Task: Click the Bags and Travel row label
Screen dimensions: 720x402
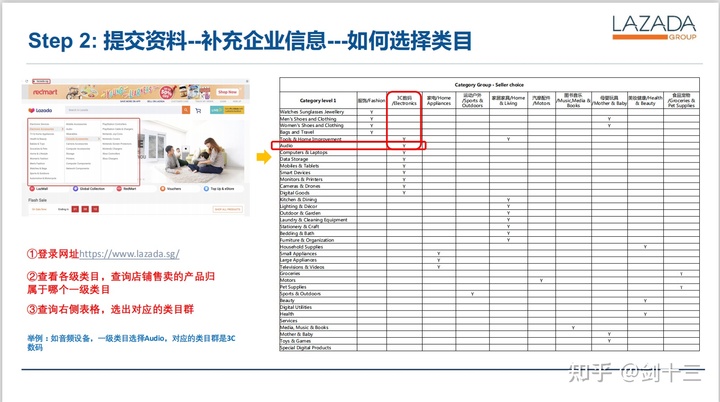Action: coord(297,132)
